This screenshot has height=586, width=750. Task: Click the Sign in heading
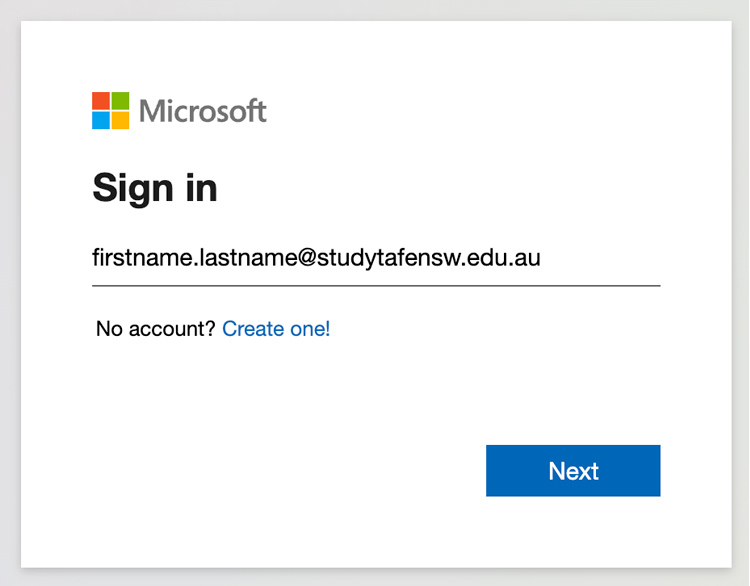155,188
